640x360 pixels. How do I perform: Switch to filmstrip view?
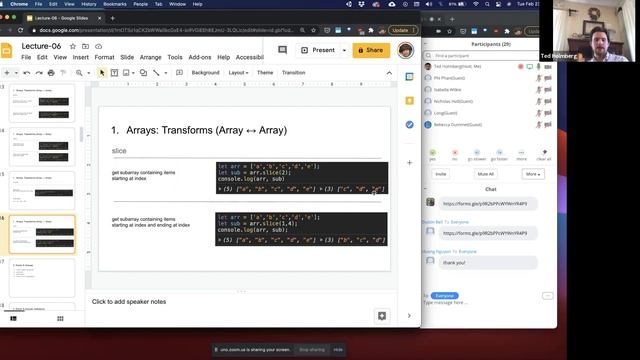13,318
